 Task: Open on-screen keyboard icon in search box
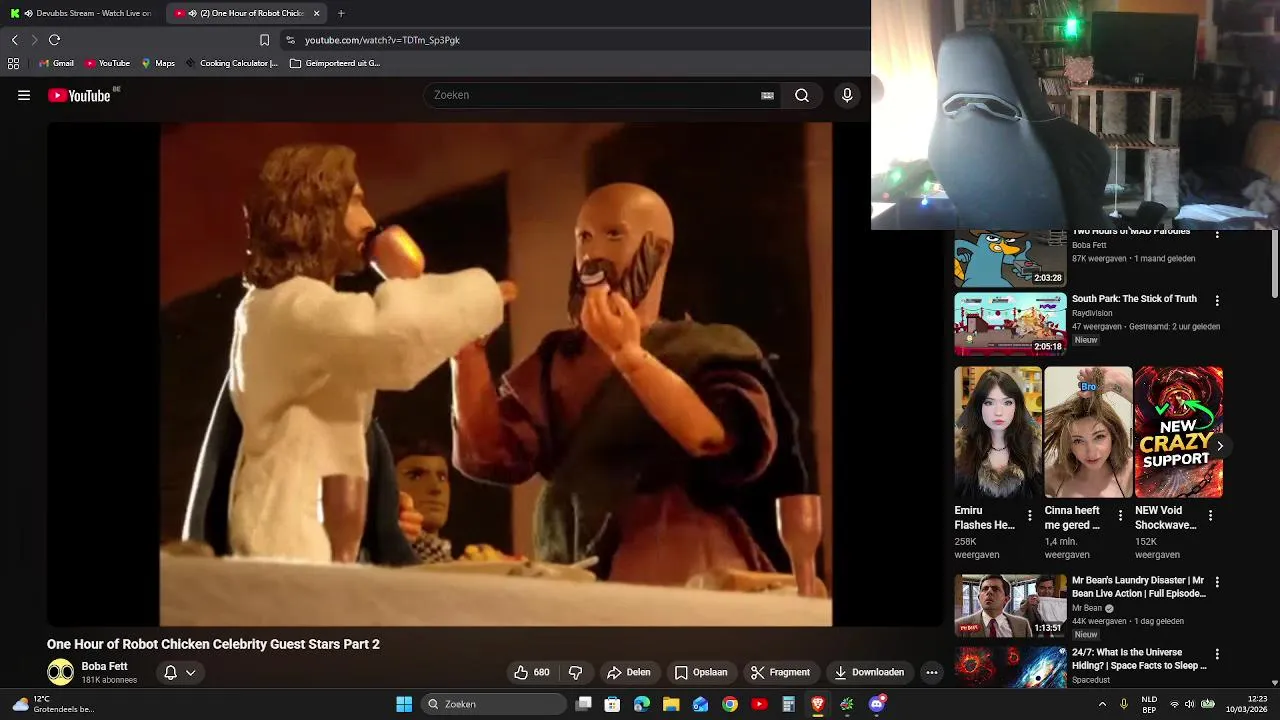click(767, 96)
